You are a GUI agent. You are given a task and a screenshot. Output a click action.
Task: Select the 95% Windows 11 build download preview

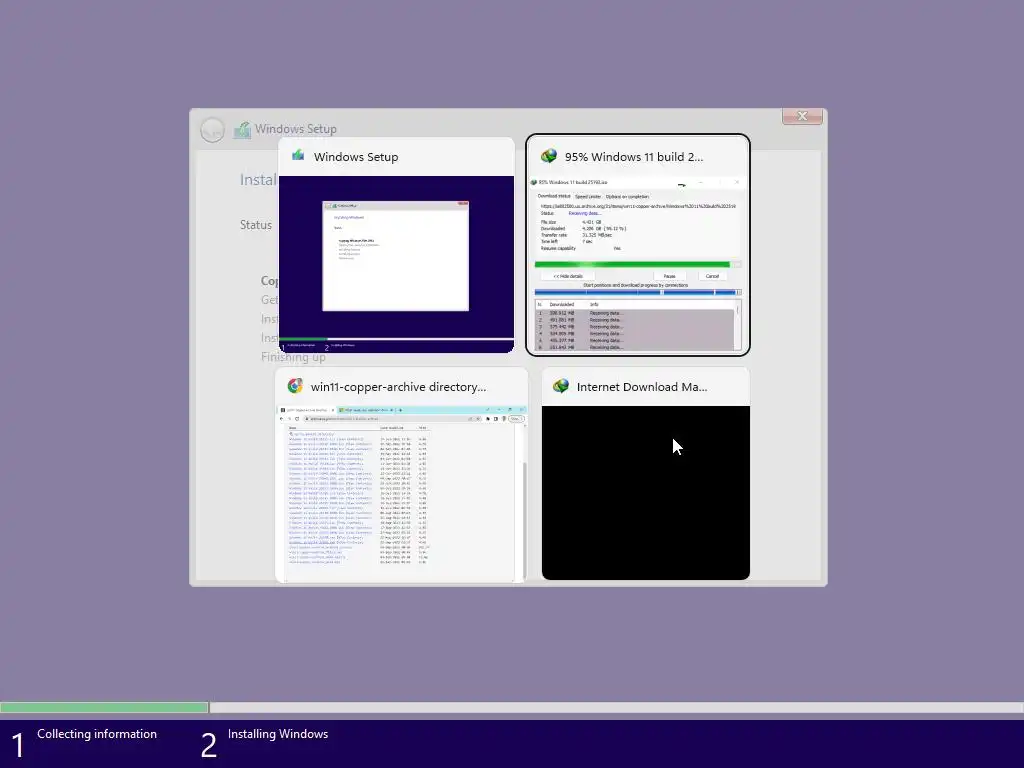point(638,264)
